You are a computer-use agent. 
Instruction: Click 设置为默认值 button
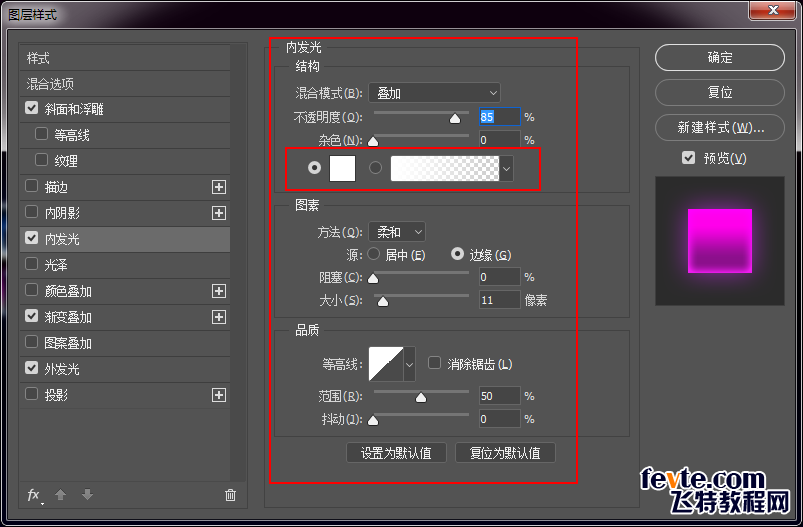tap(396, 453)
